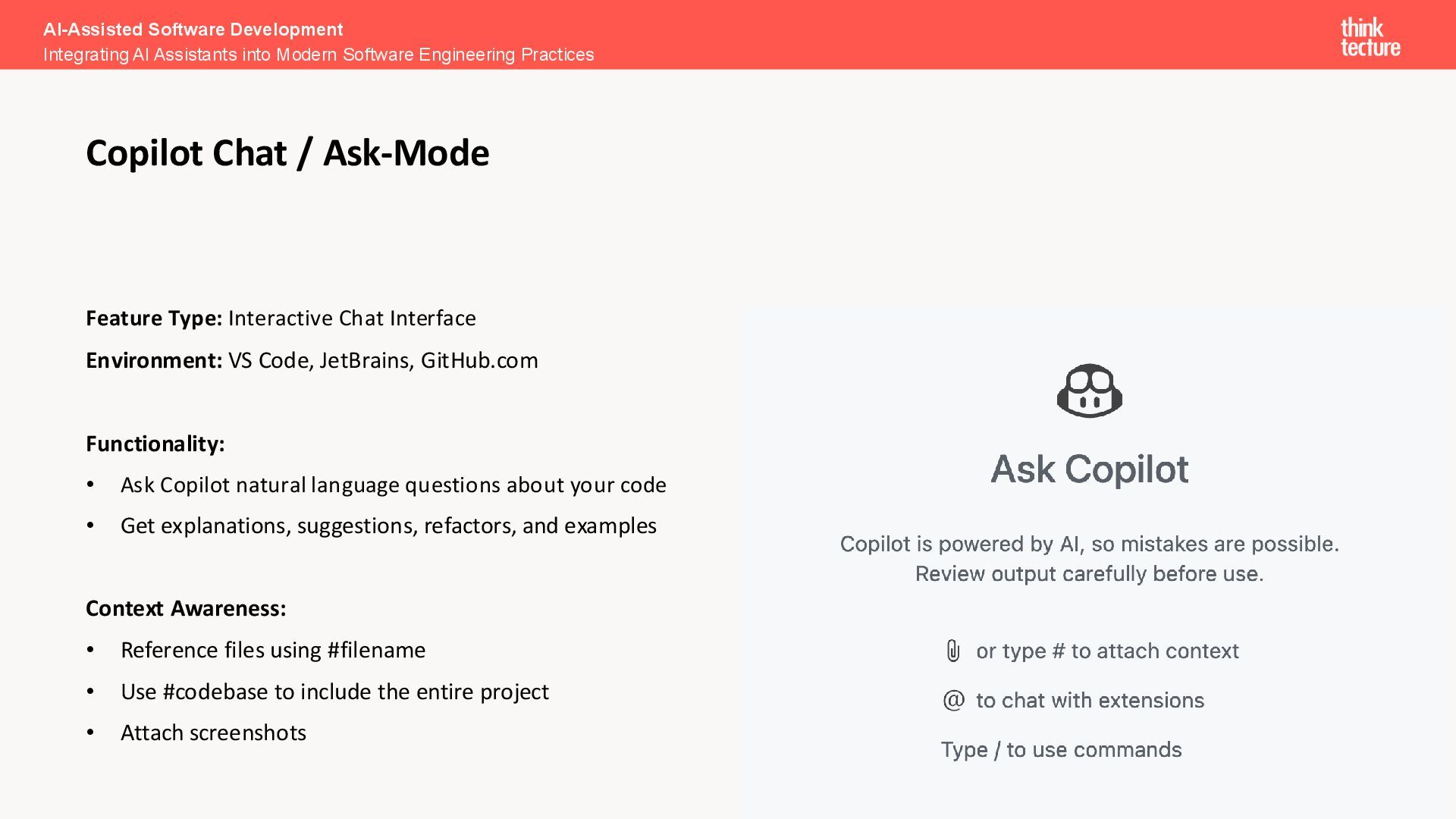Image resolution: width=1456 pixels, height=819 pixels.
Task: Click the paperclip attach context icon
Action: 953,651
